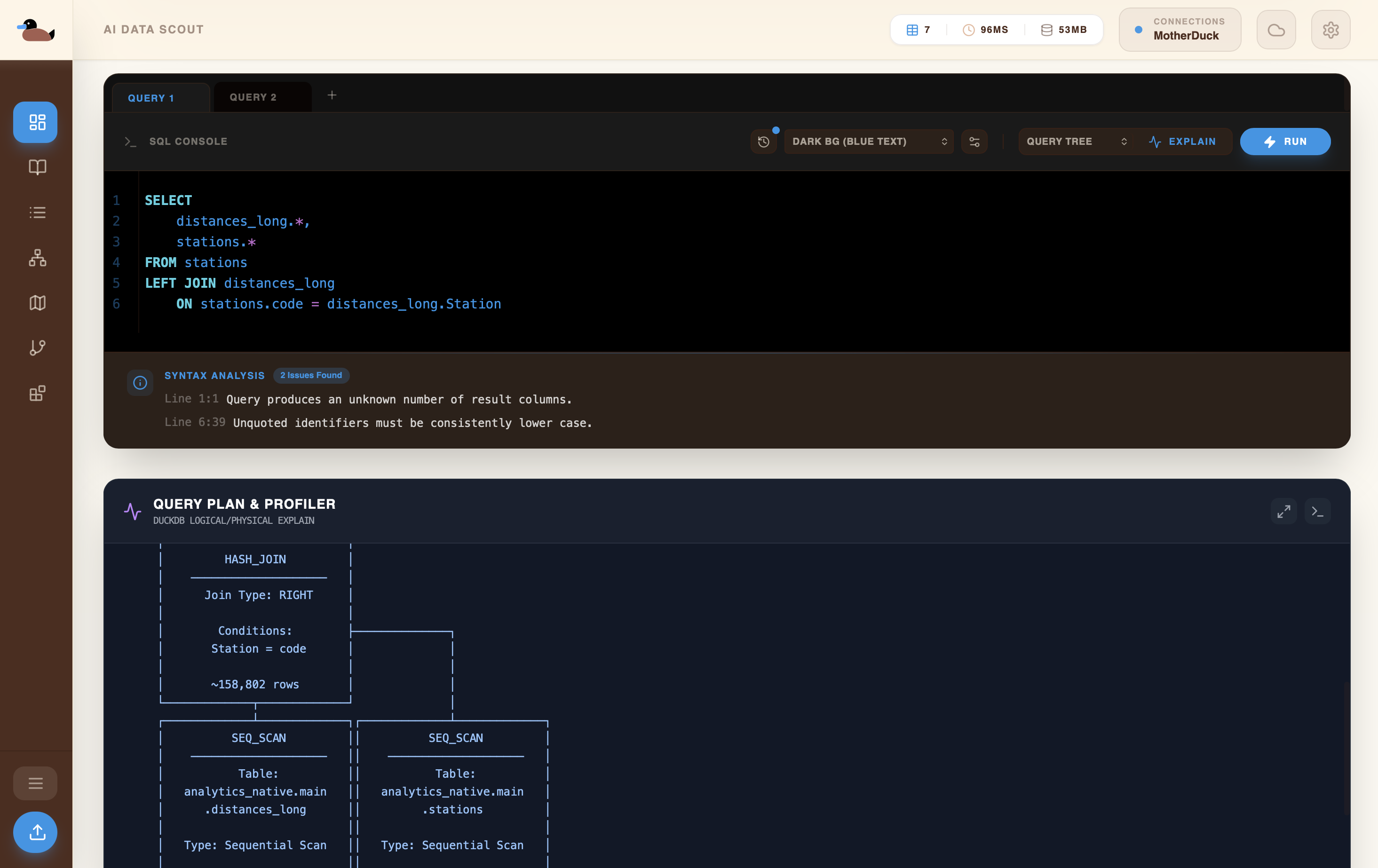Select the git branch icon in sidebar
This screenshot has width=1378, height=868.
[36, 348]
